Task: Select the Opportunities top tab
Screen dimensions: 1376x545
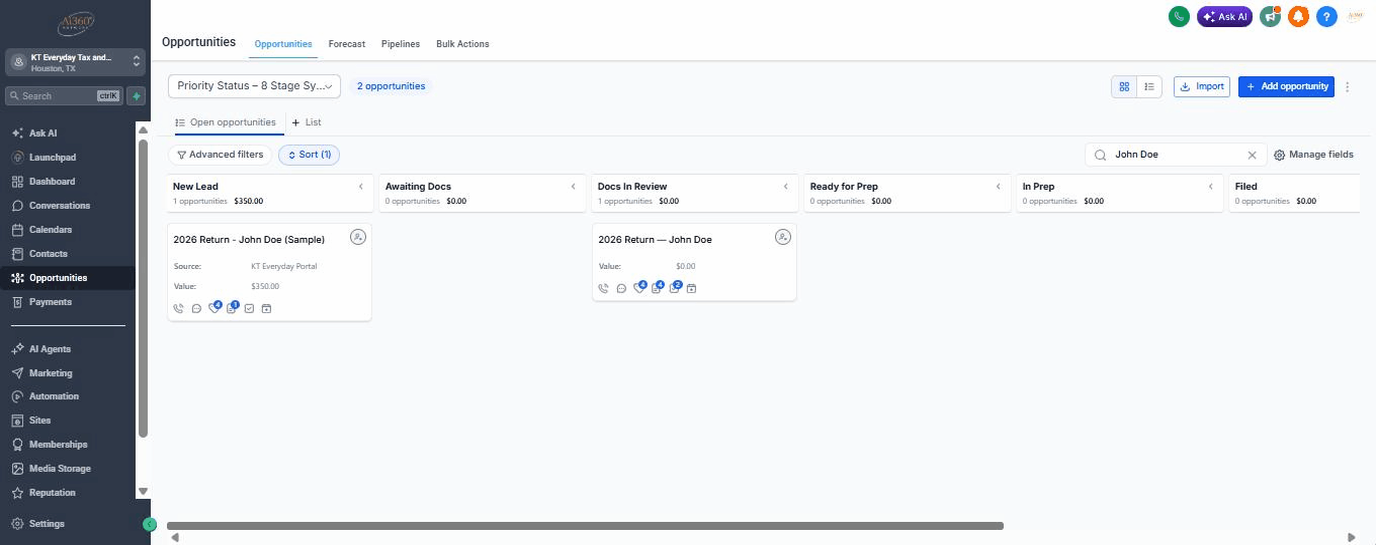Action: pyautogui.click(x=283, y=44)
